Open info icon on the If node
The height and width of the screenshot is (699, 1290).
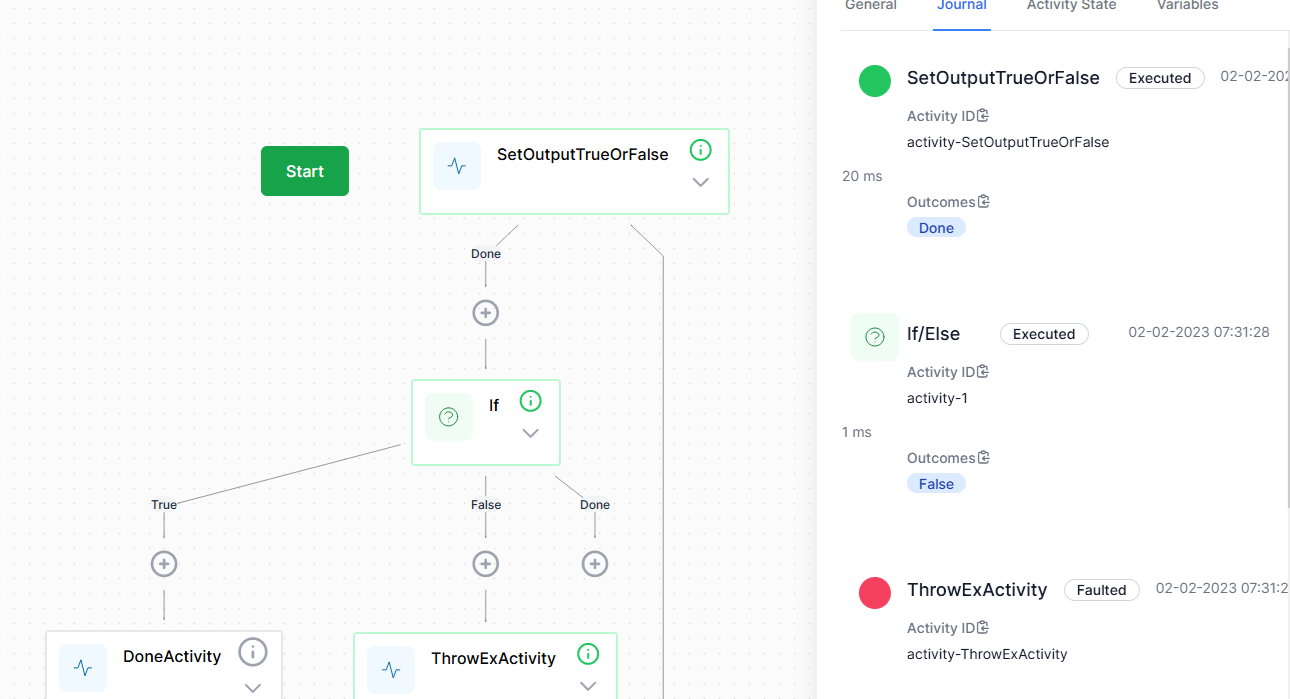(x=531, y=401)
